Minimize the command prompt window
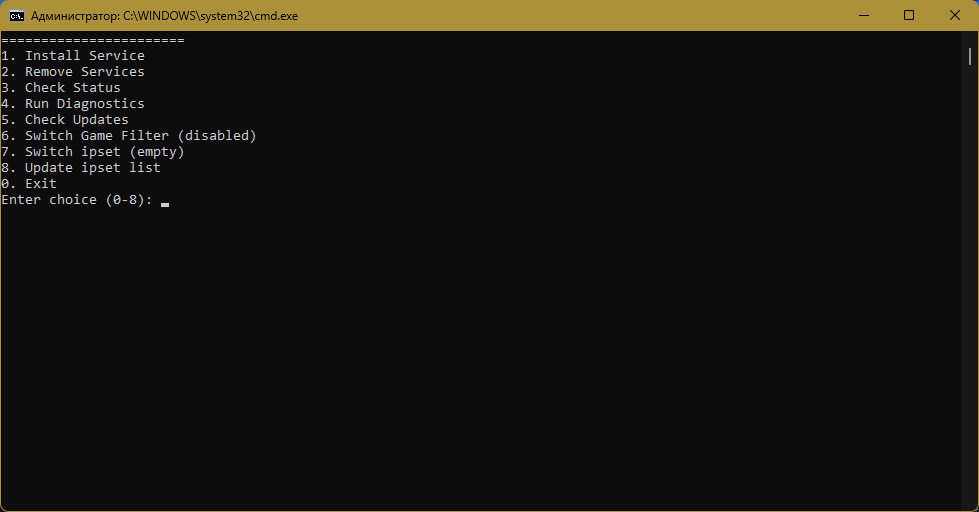Viewport: 979px width, 512px height. [864, 16]
